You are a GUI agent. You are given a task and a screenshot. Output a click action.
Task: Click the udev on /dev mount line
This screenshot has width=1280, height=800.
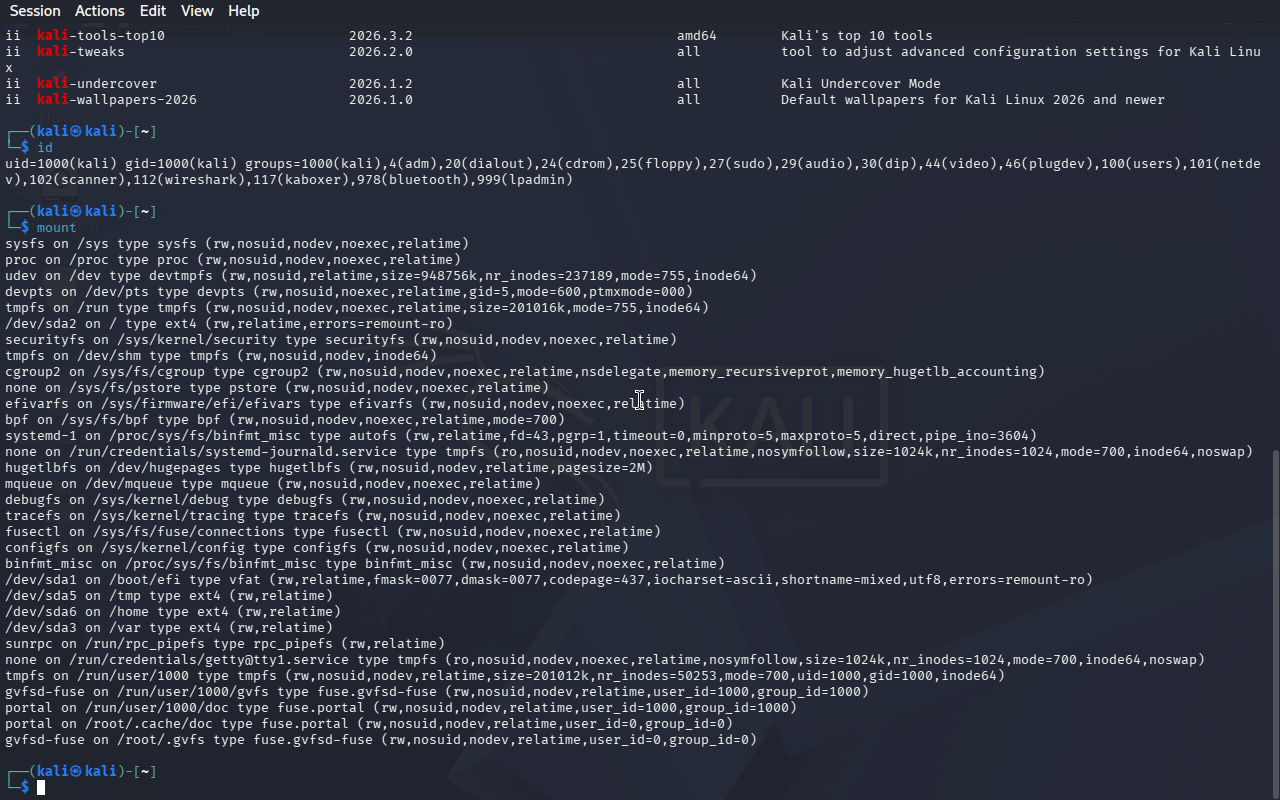coord(381,276)
